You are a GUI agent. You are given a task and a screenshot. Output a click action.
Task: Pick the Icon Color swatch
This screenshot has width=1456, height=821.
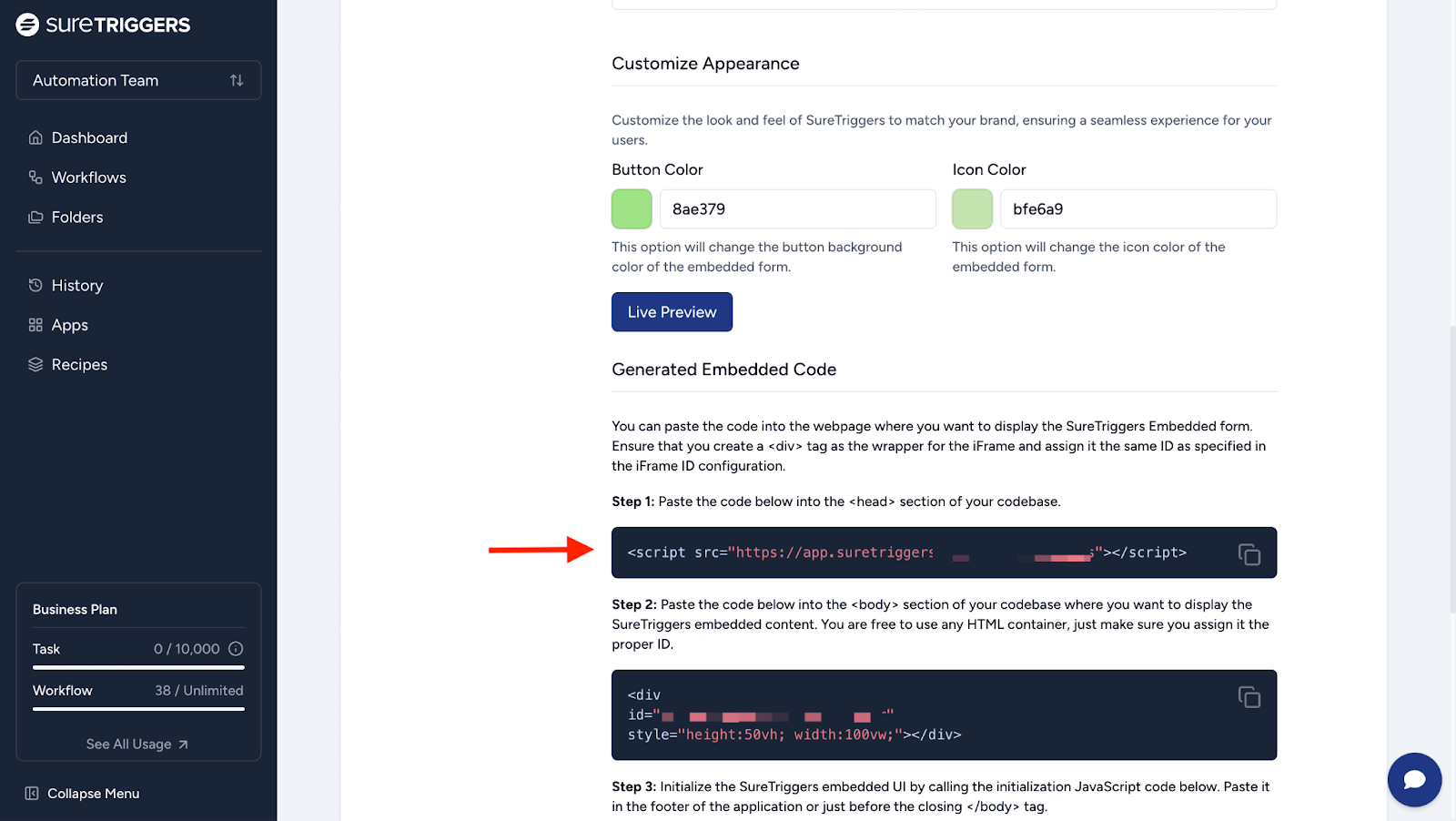(x=972, y=208)
